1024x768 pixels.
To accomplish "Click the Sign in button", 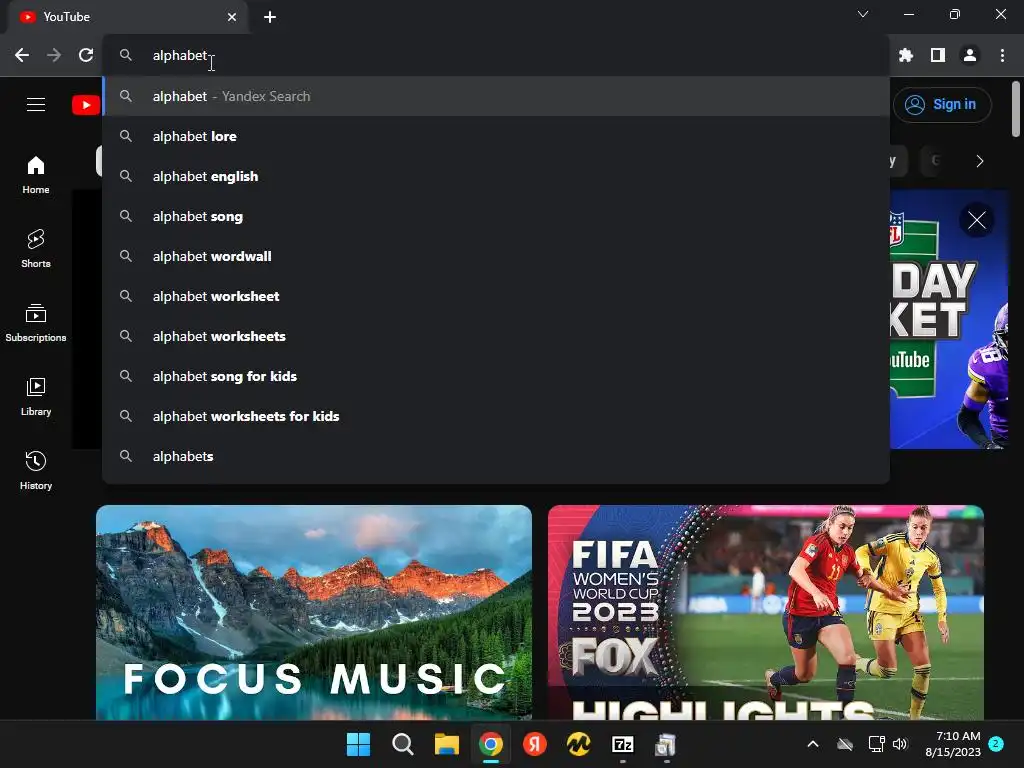I will [942, 104].
